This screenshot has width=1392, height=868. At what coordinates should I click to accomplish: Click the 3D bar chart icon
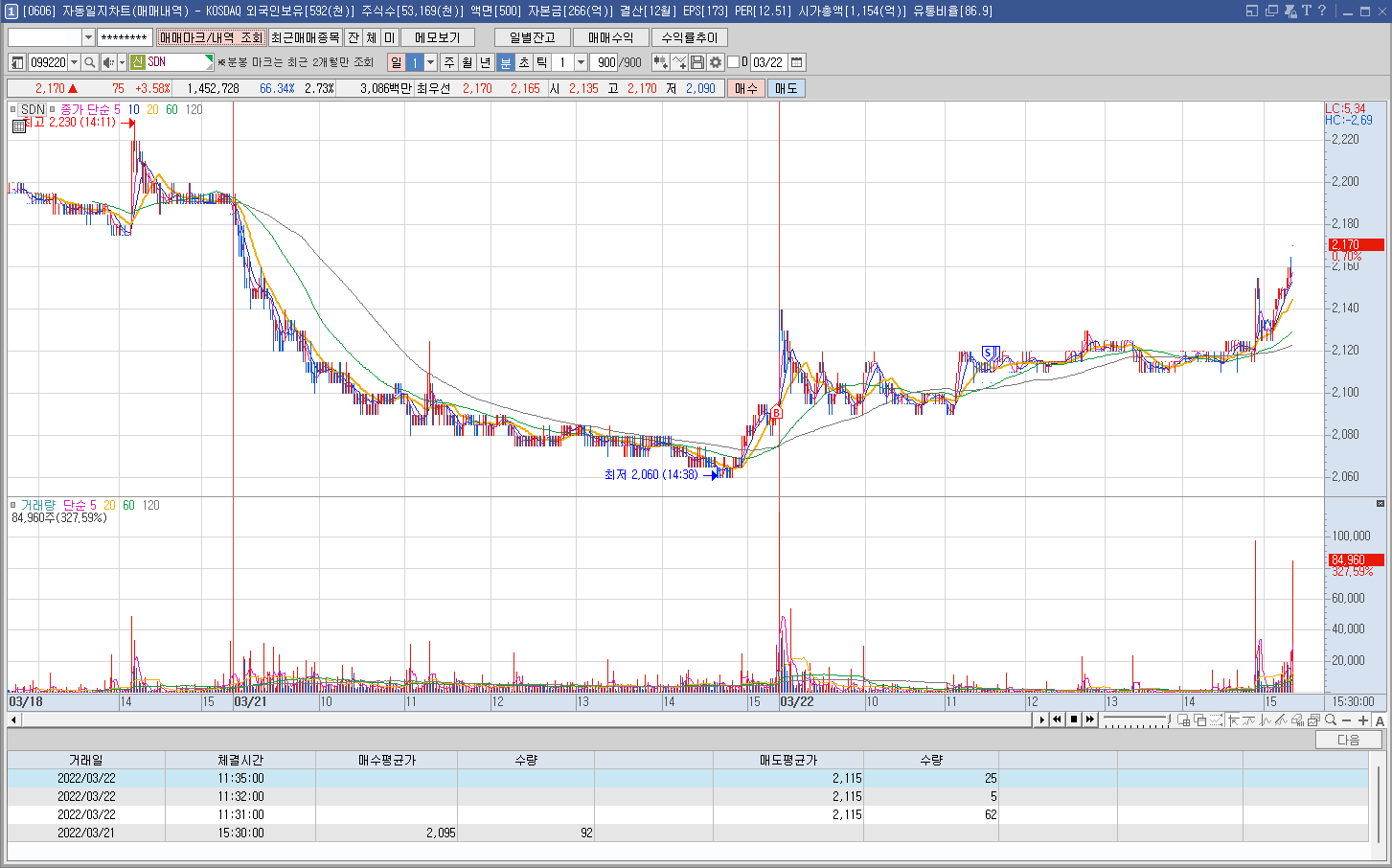[1297, 720]
